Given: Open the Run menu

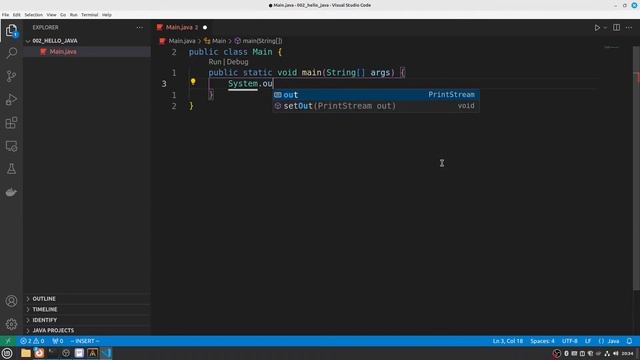Looking at the screenshot, I should click(x=73, y=15).
